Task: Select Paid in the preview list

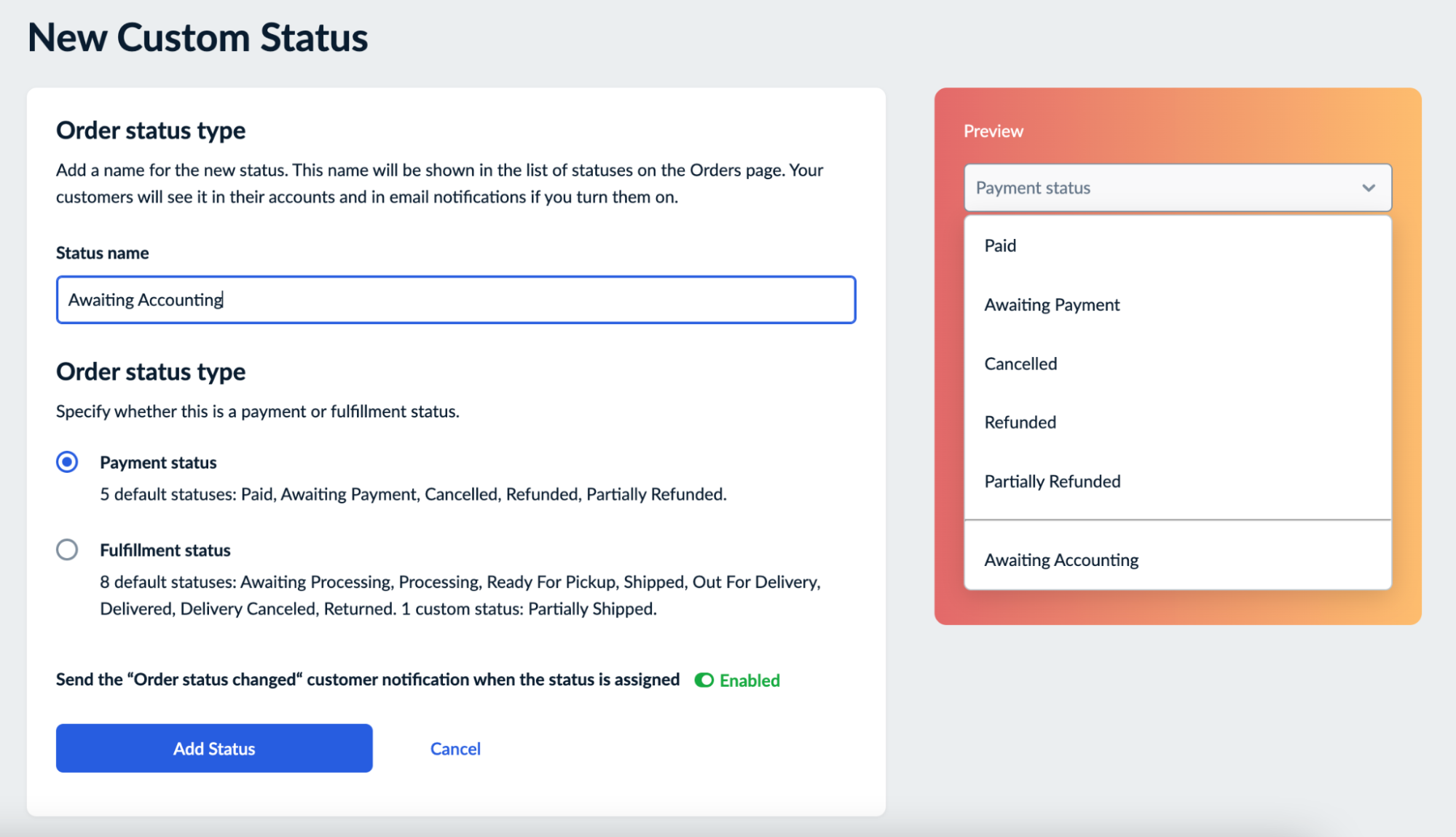Action: tap(999, 245)
